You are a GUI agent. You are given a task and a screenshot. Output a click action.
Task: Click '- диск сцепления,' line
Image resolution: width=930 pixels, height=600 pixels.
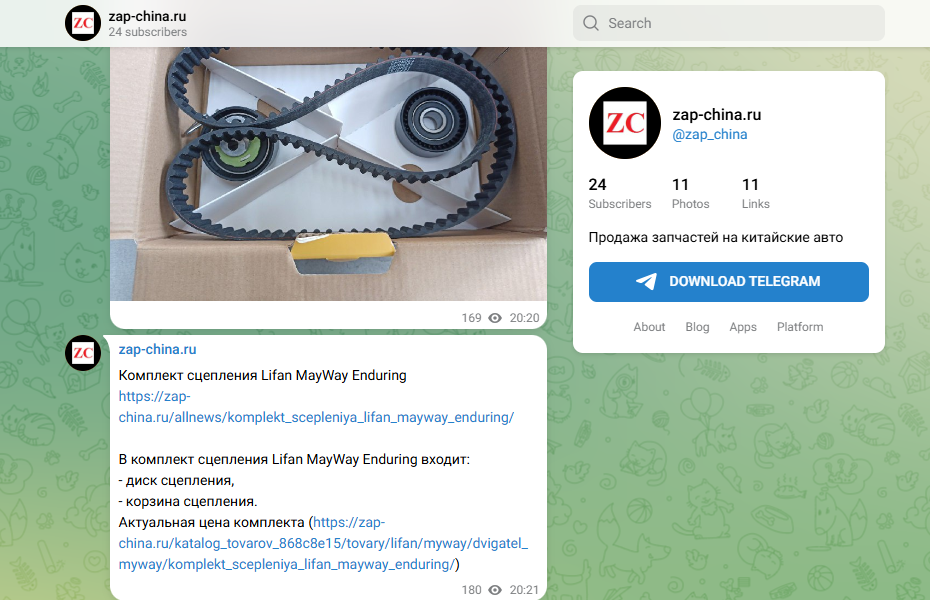point(176,480)
